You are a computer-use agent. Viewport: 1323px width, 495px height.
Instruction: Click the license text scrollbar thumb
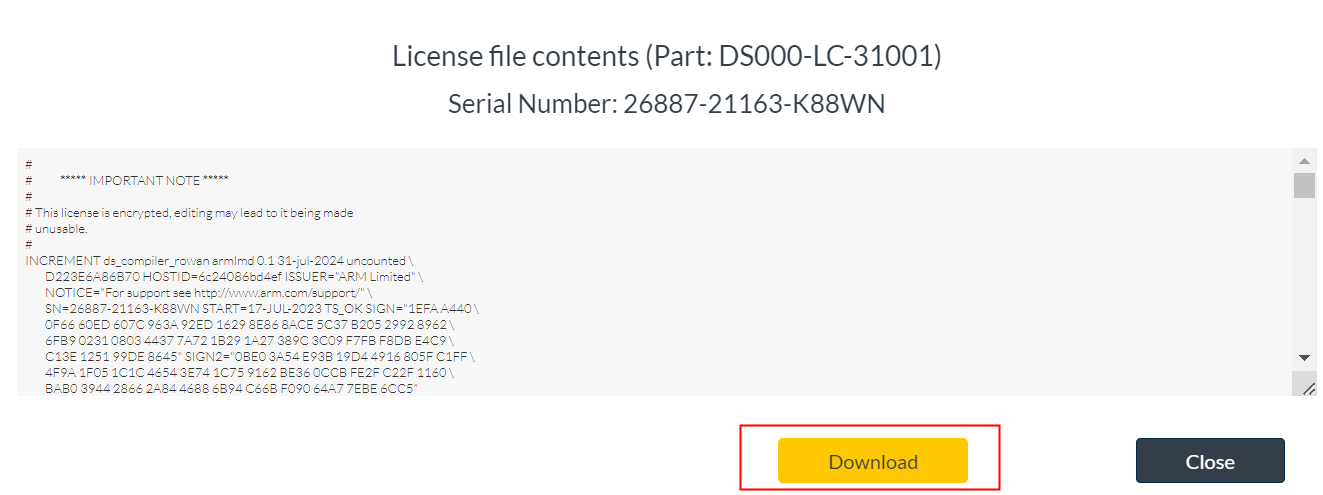pos(1304,185)
